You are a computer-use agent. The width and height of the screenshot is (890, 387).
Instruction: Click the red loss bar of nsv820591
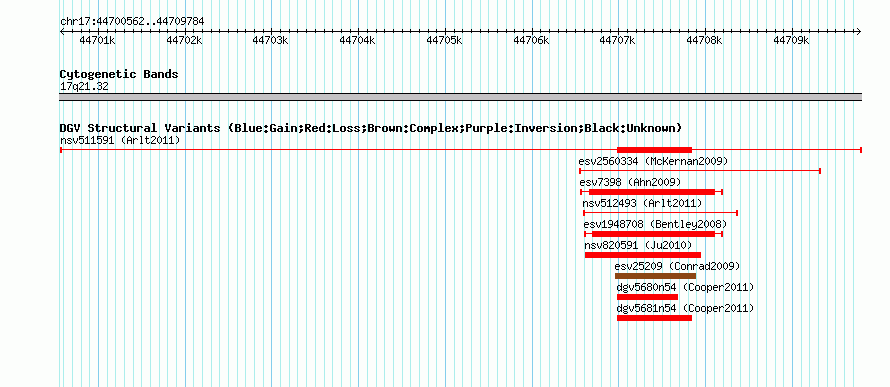tap(643, 255)
